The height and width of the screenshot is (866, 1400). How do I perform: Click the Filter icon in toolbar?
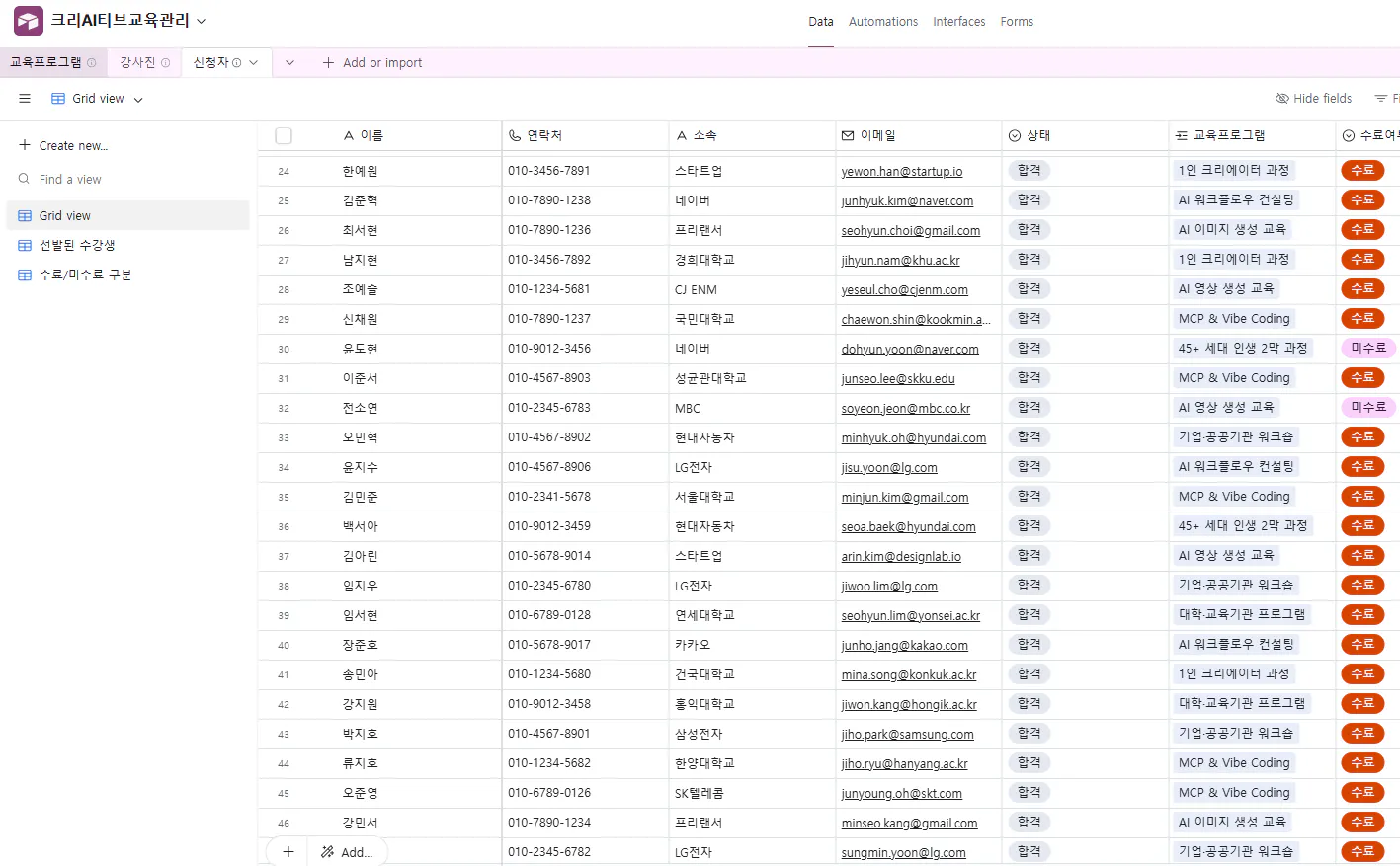(1381, 99)
